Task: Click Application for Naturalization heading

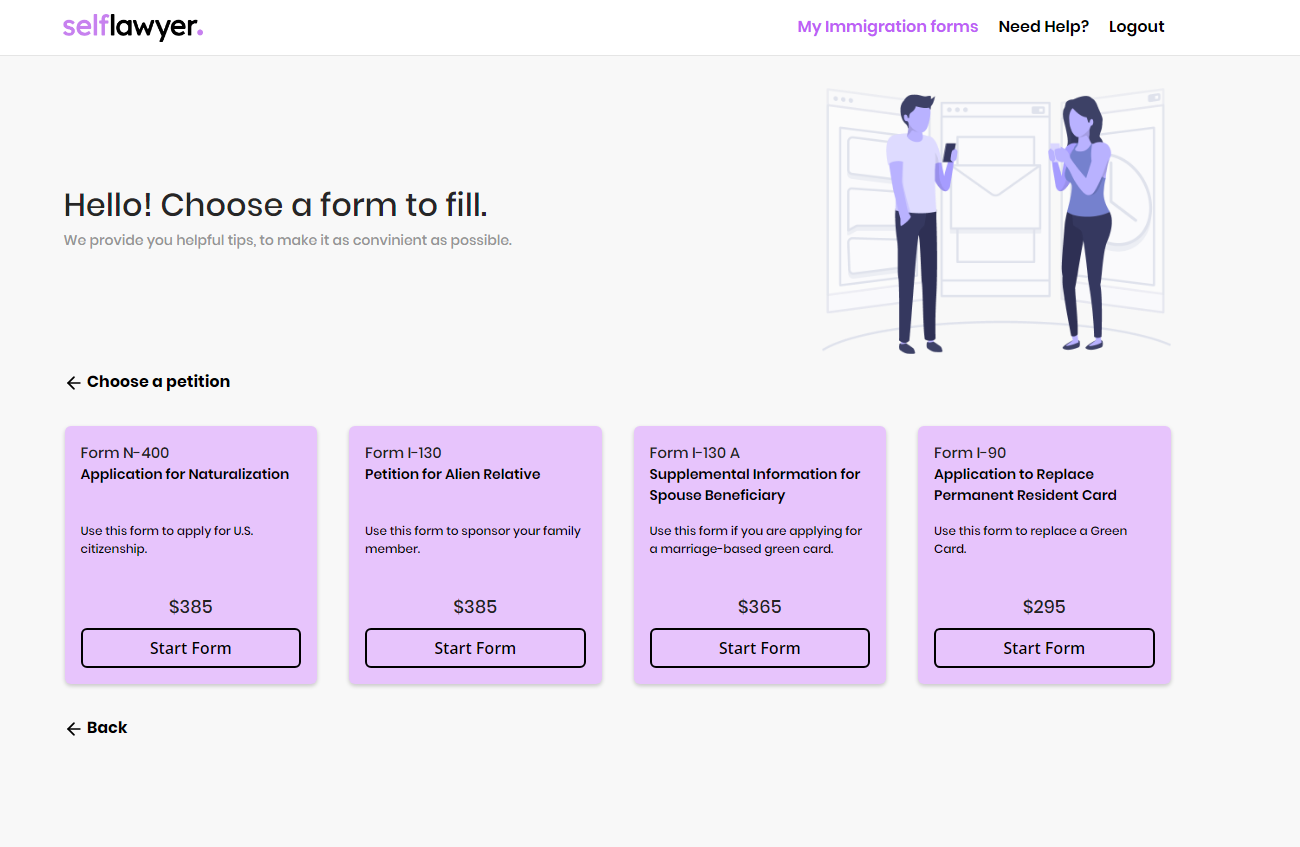Action: click(185, 474)
